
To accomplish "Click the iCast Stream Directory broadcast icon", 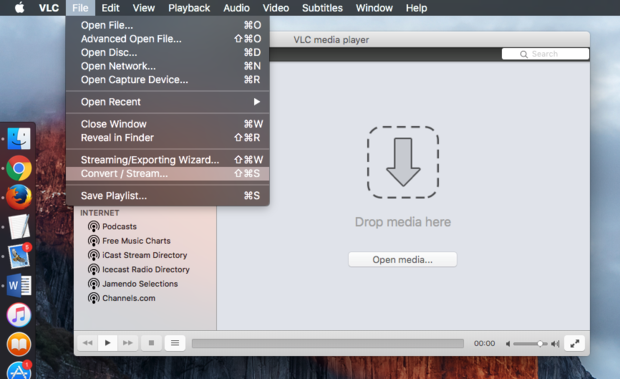I will tap(93, 255).
